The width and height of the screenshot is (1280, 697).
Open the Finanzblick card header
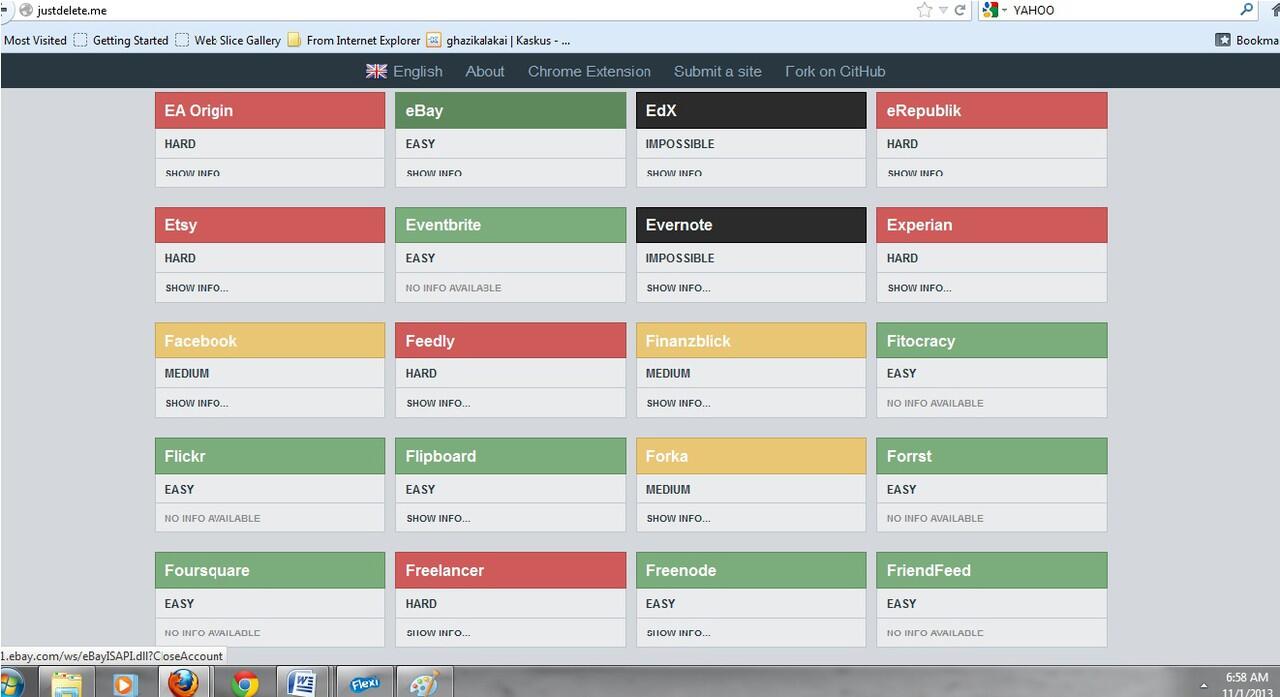(751, 340)
